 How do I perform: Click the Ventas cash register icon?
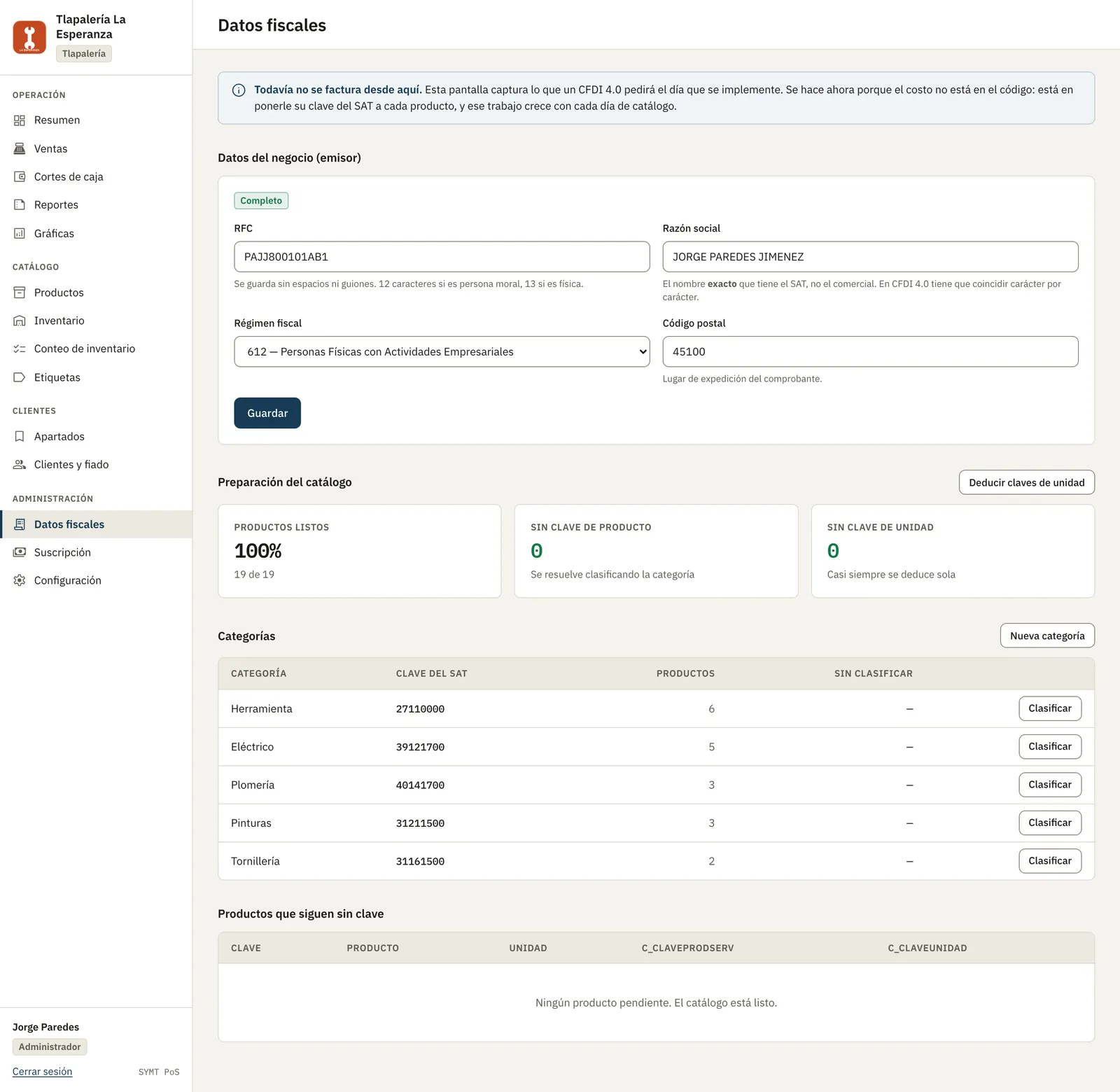pyautogui.click(x=20, y=148)
